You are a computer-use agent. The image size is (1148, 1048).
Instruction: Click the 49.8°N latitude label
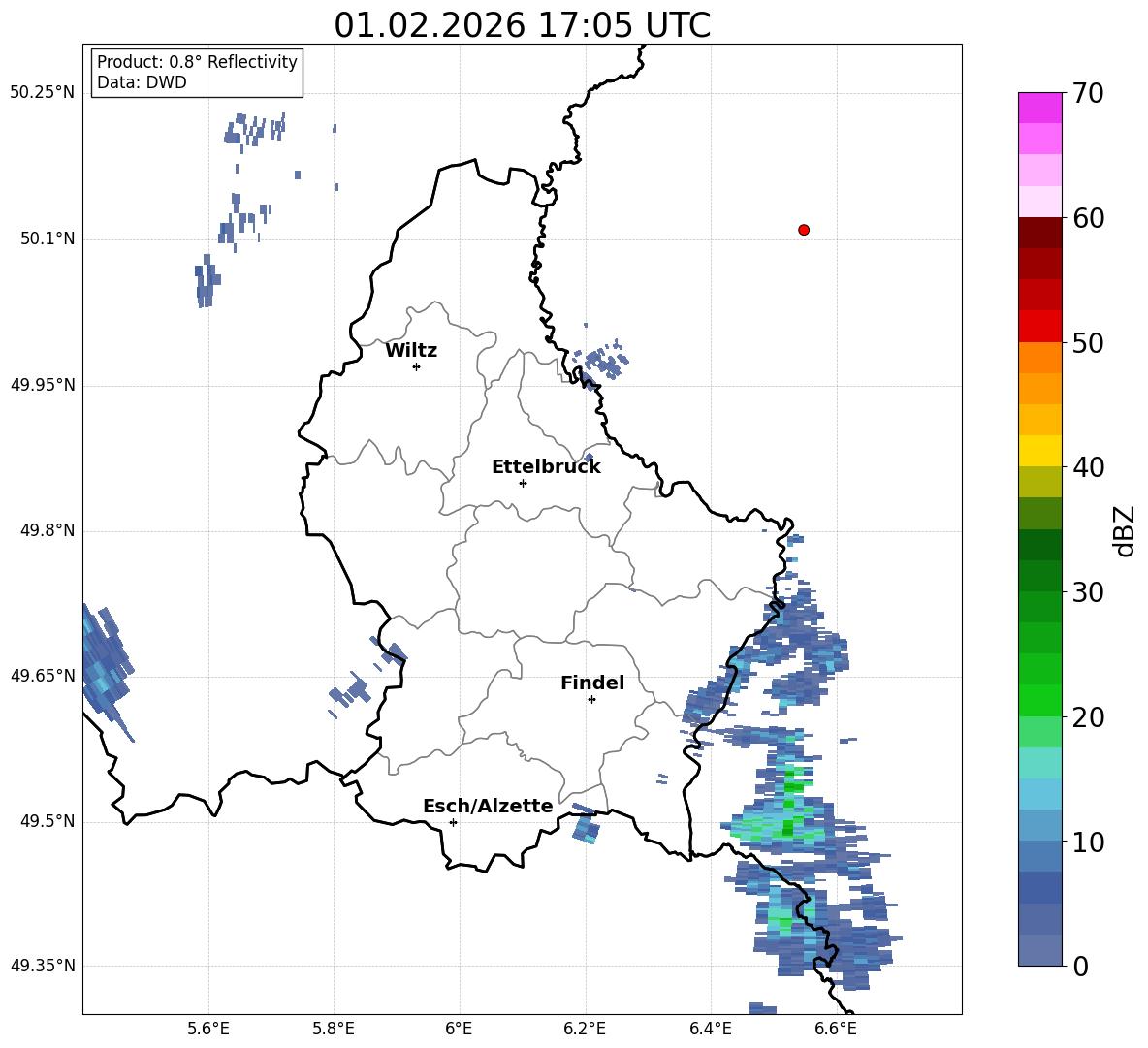click(48, 530)
